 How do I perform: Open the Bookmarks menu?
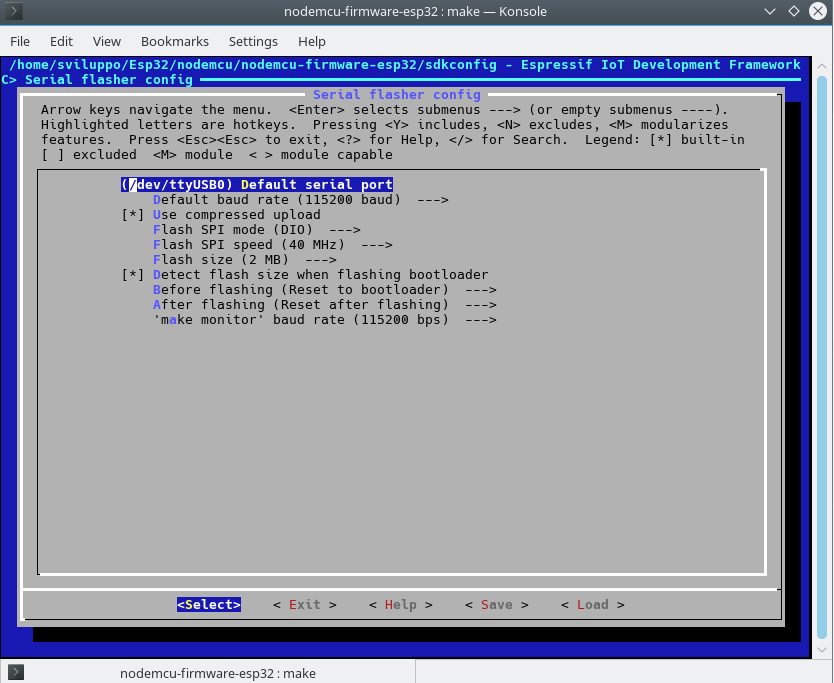[175, 41]
